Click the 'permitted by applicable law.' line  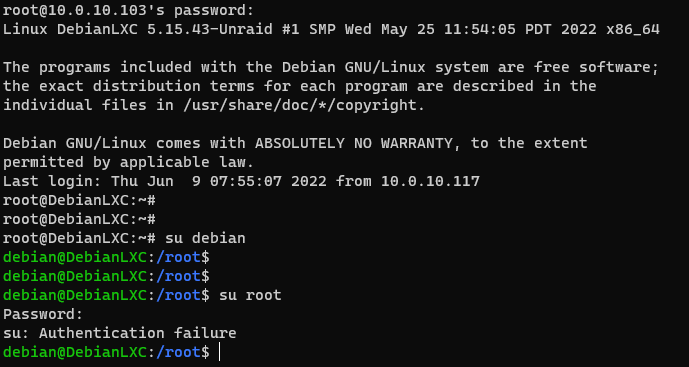[x=128, y=162]
